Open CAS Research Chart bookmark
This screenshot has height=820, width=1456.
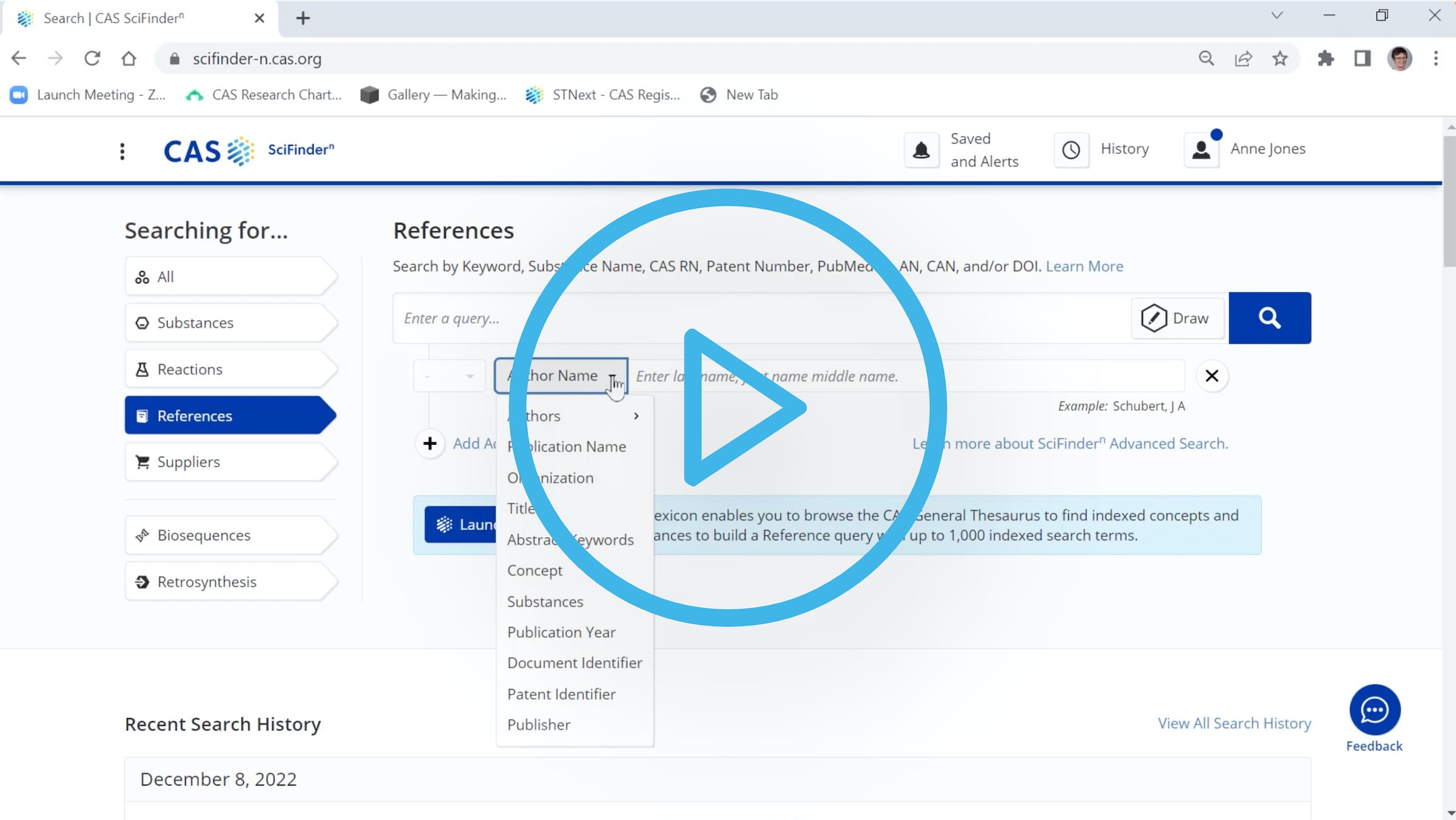pos(263,95)
